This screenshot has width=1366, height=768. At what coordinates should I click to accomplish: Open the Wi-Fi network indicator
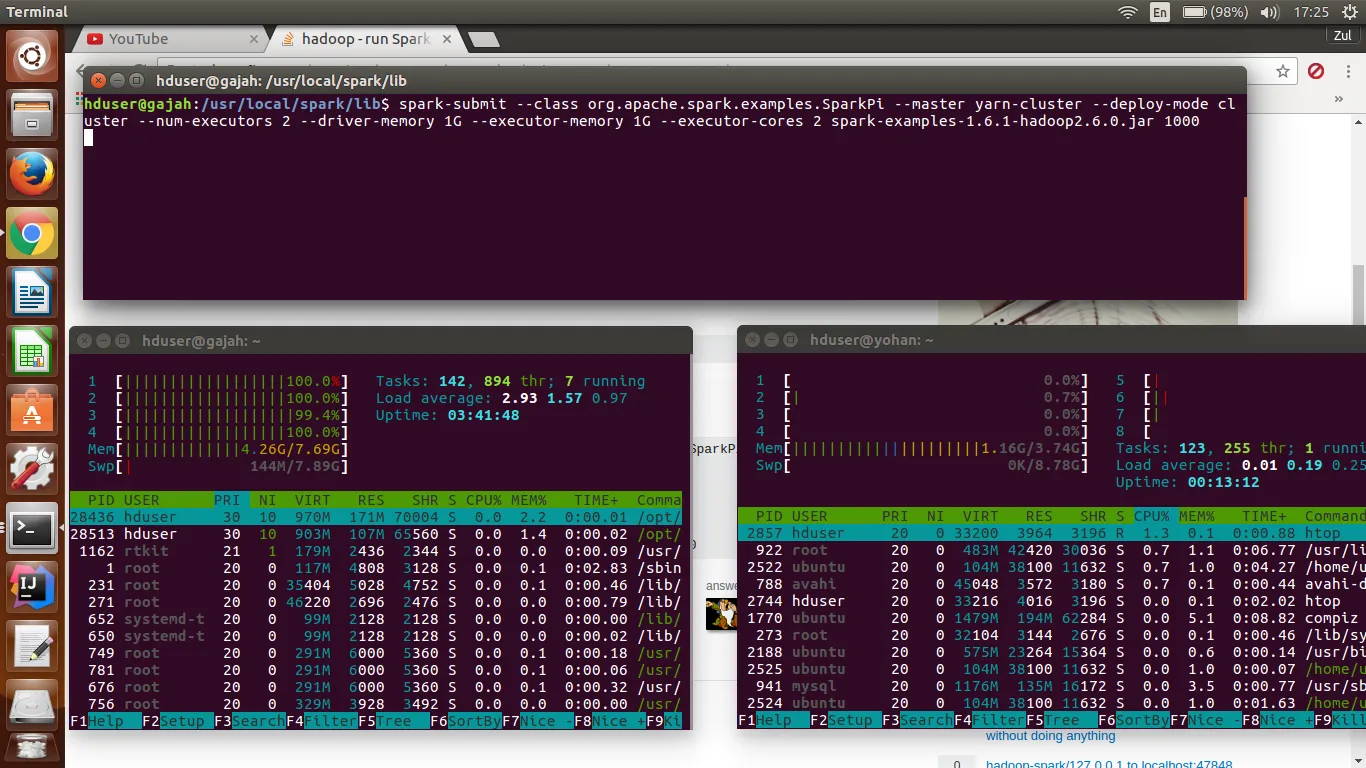pos(1128,12)
